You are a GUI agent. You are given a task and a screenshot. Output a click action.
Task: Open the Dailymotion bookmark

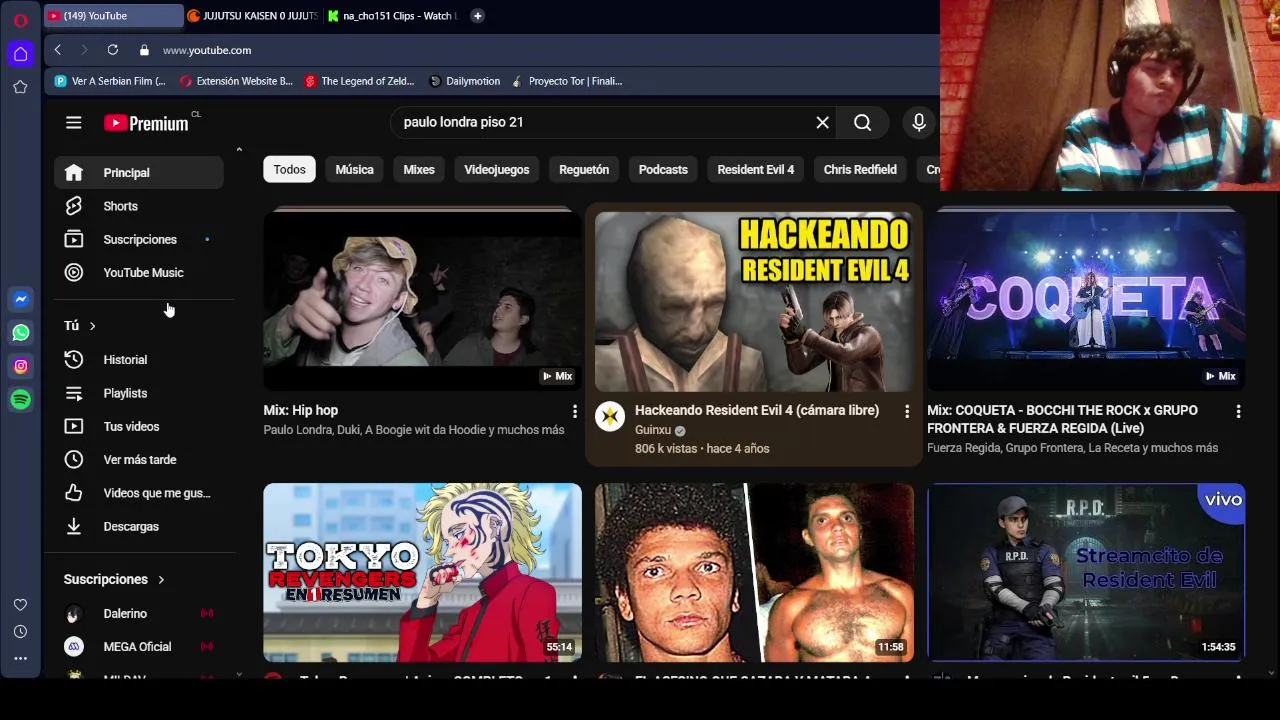point(464,81)
